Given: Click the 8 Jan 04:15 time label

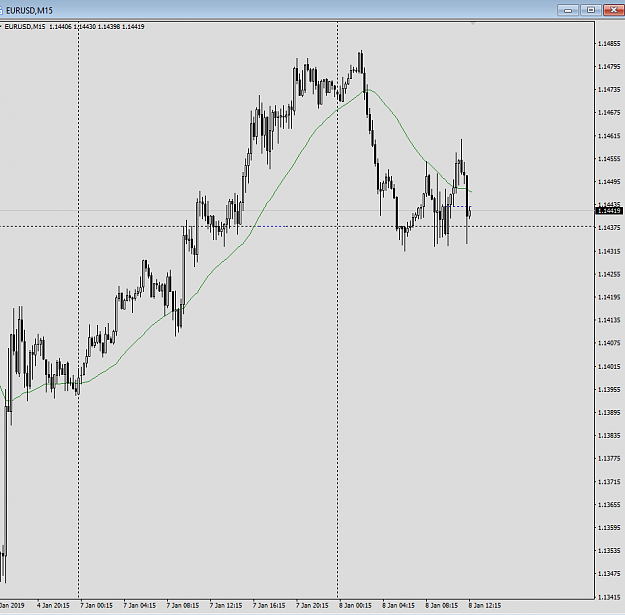Looking at the screenshot, I should point(398,605).
